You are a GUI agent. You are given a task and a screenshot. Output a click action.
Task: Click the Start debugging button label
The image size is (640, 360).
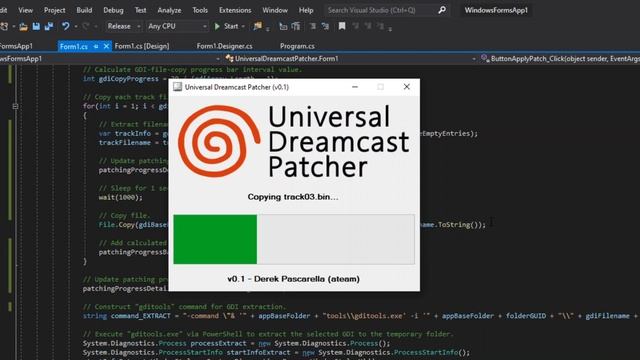(231, 27)
